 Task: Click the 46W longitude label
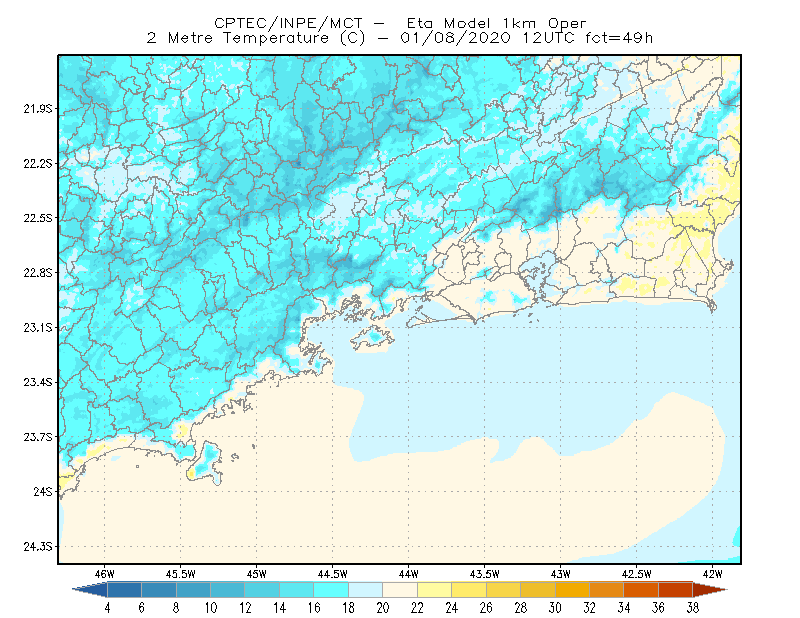105,574
